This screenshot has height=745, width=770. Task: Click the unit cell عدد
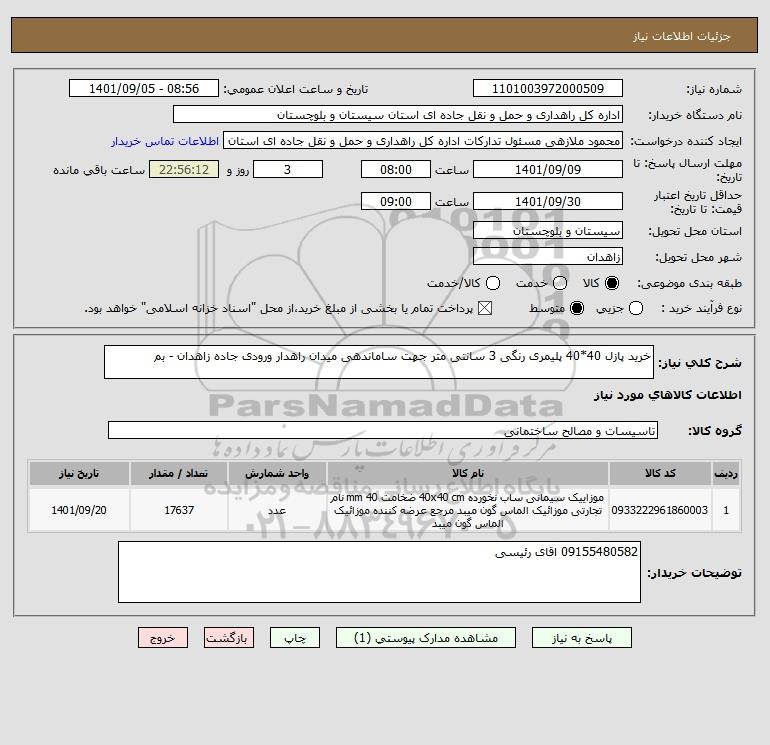[277, 510]
